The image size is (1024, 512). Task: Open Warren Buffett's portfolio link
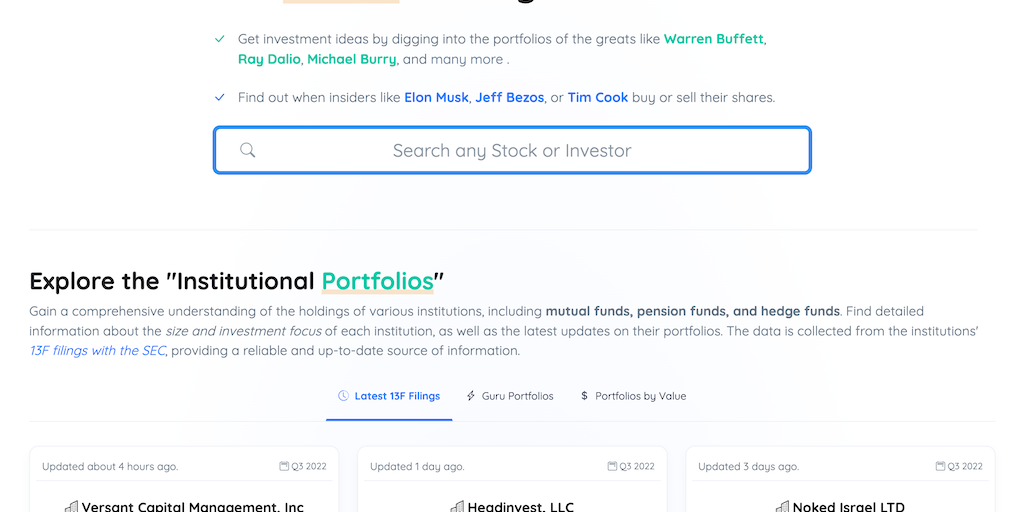[x=714, y=39]
